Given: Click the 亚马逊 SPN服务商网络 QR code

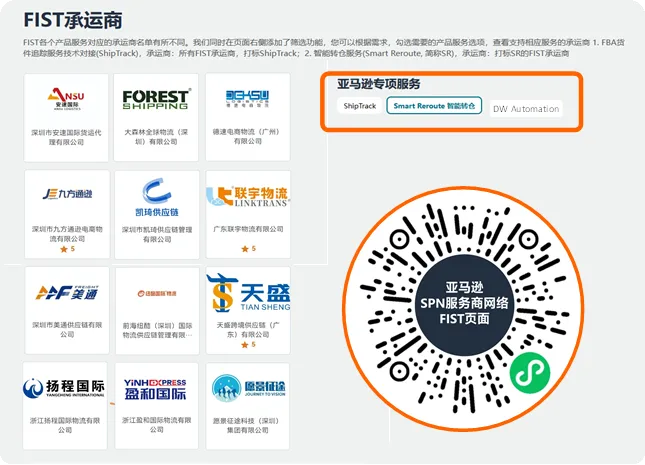Looking at the screenshot, I should pos(464,309).
